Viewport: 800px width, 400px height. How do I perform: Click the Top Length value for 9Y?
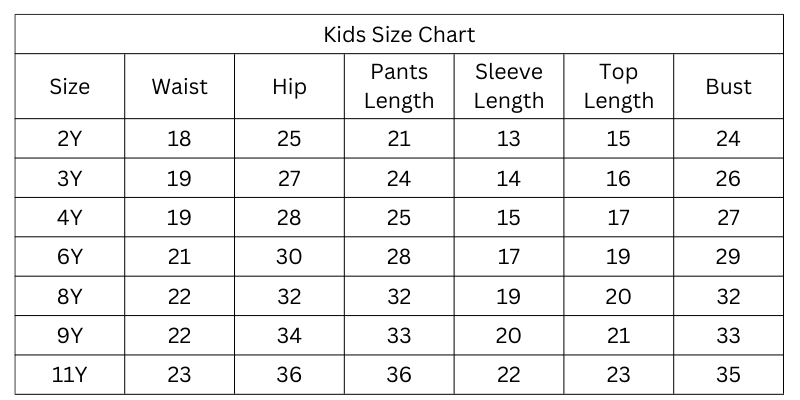[618, 336]
